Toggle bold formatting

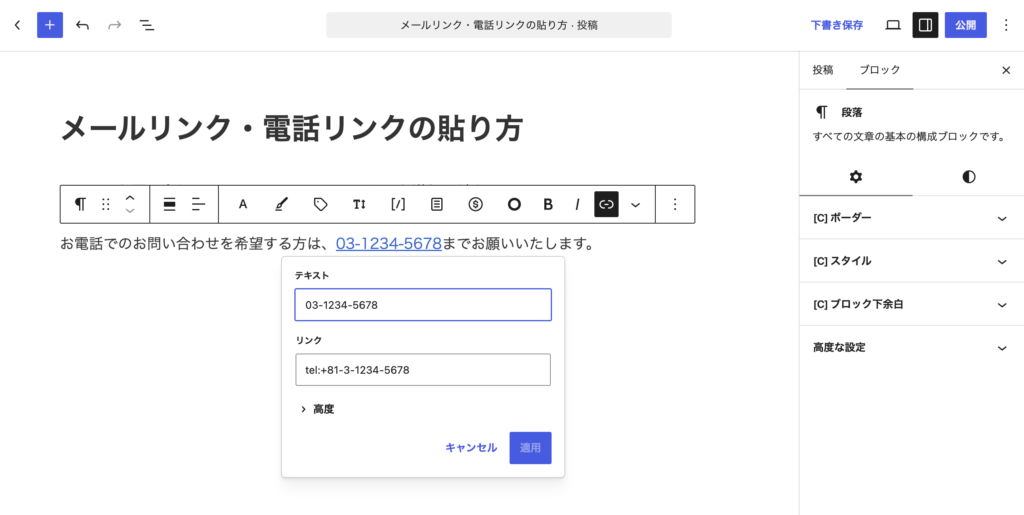548,204
